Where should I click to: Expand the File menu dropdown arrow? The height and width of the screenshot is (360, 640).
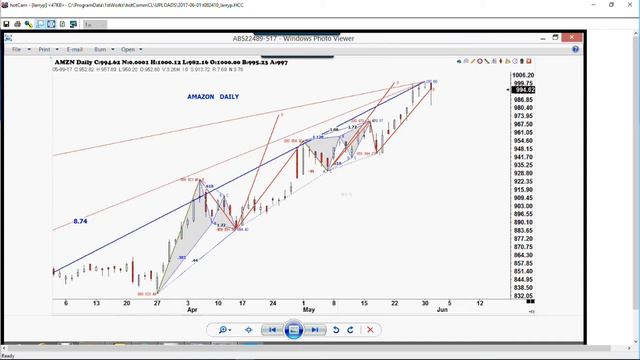click(29, 49)
